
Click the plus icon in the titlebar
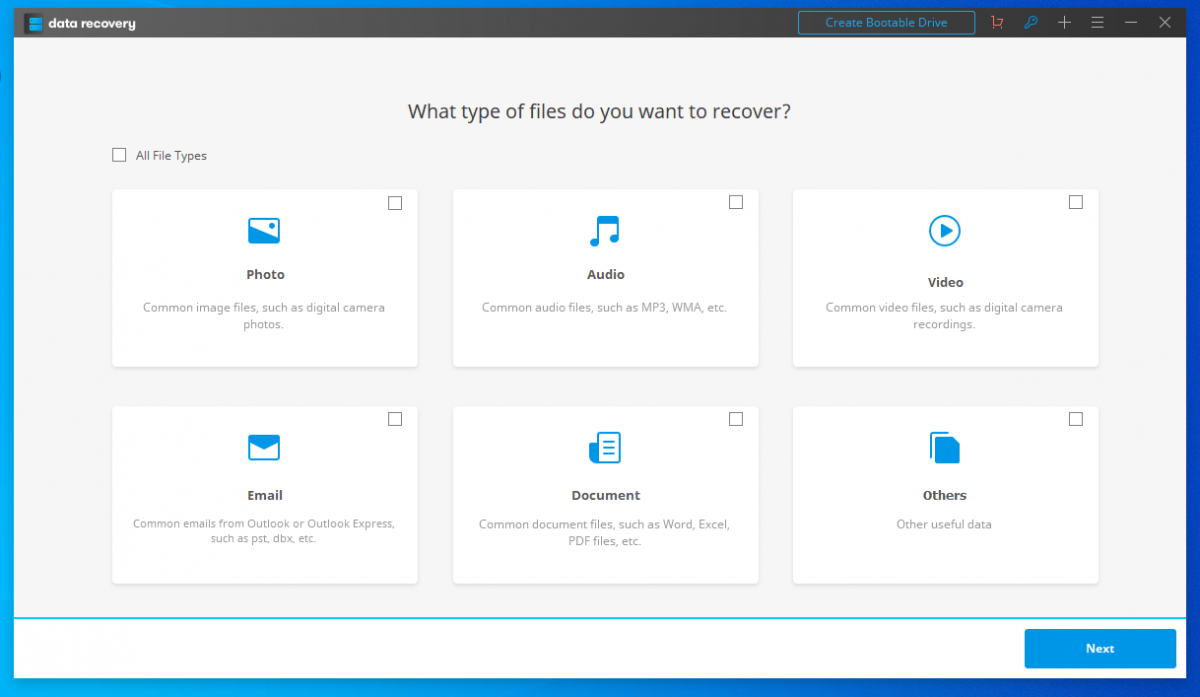(x=1064, y=22)
